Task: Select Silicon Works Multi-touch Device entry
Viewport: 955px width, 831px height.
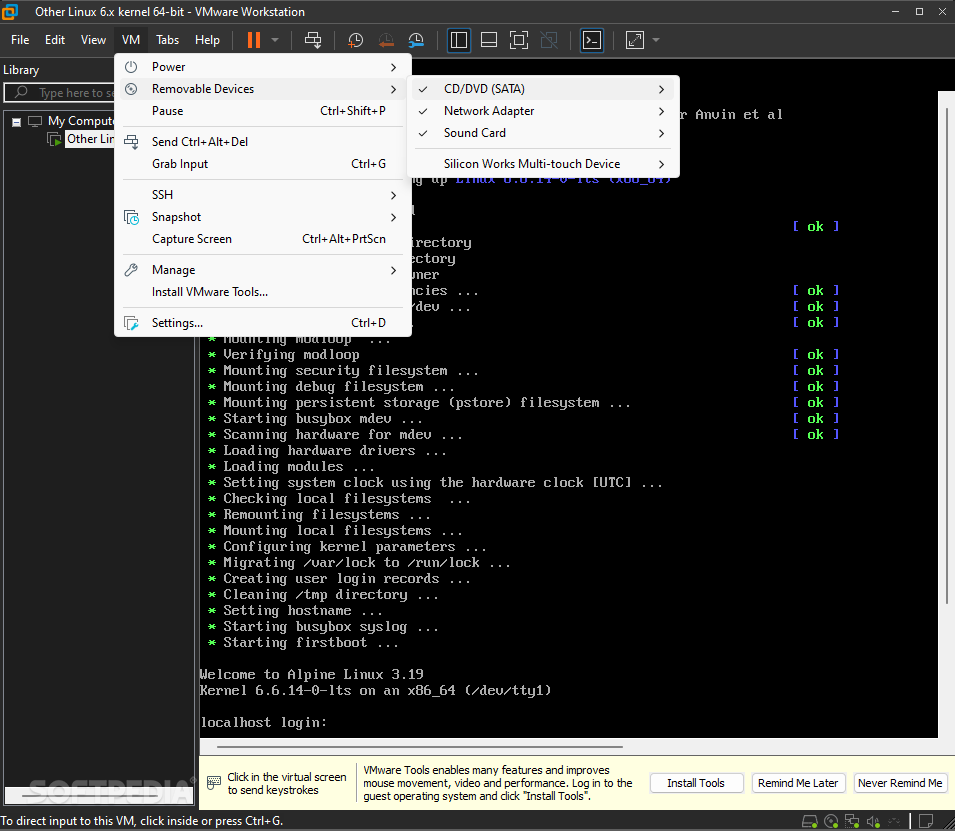Action: pyautogui.click(x=543, y=164)
